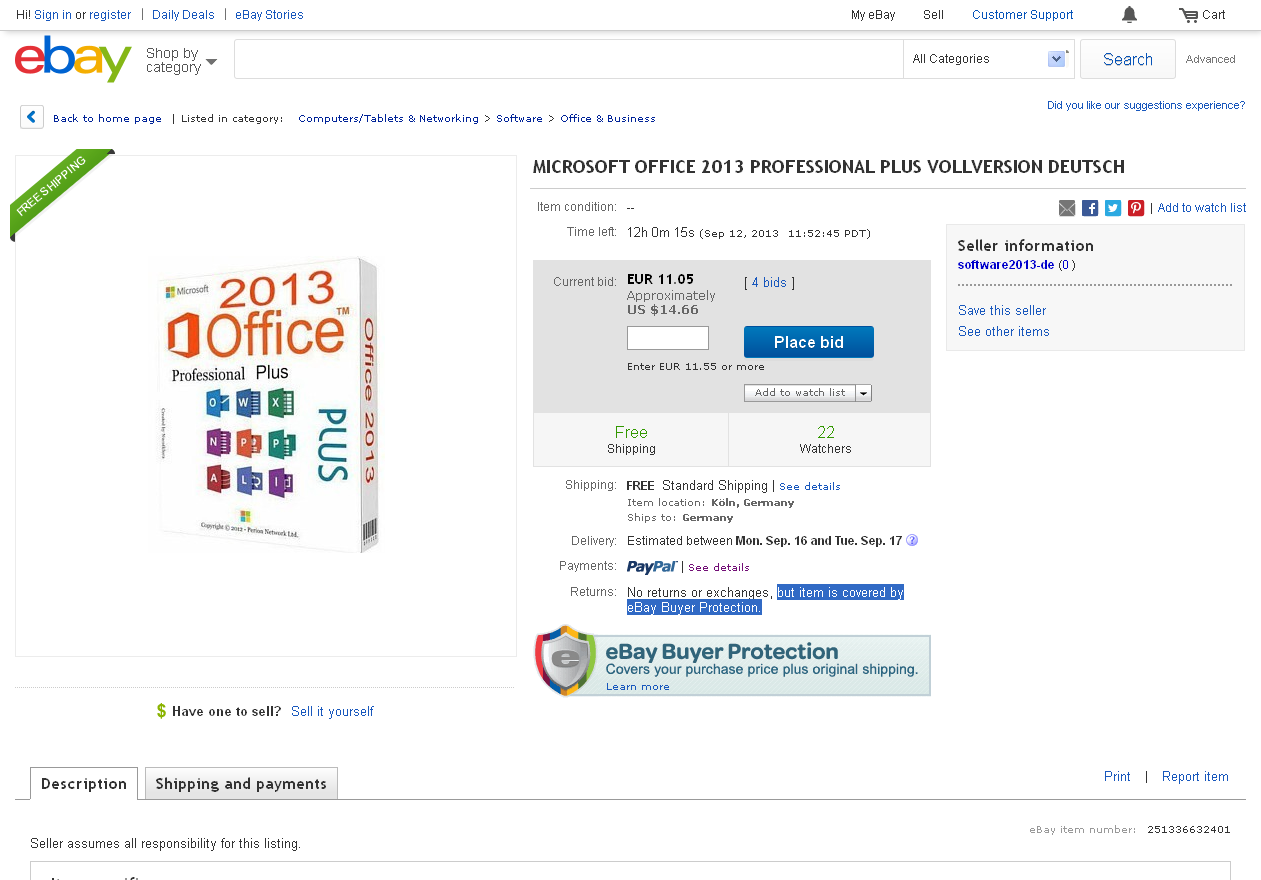Click the Search button
Image resolution: width=1261 pixels, height=880 pixels.
pos(1127,59)
